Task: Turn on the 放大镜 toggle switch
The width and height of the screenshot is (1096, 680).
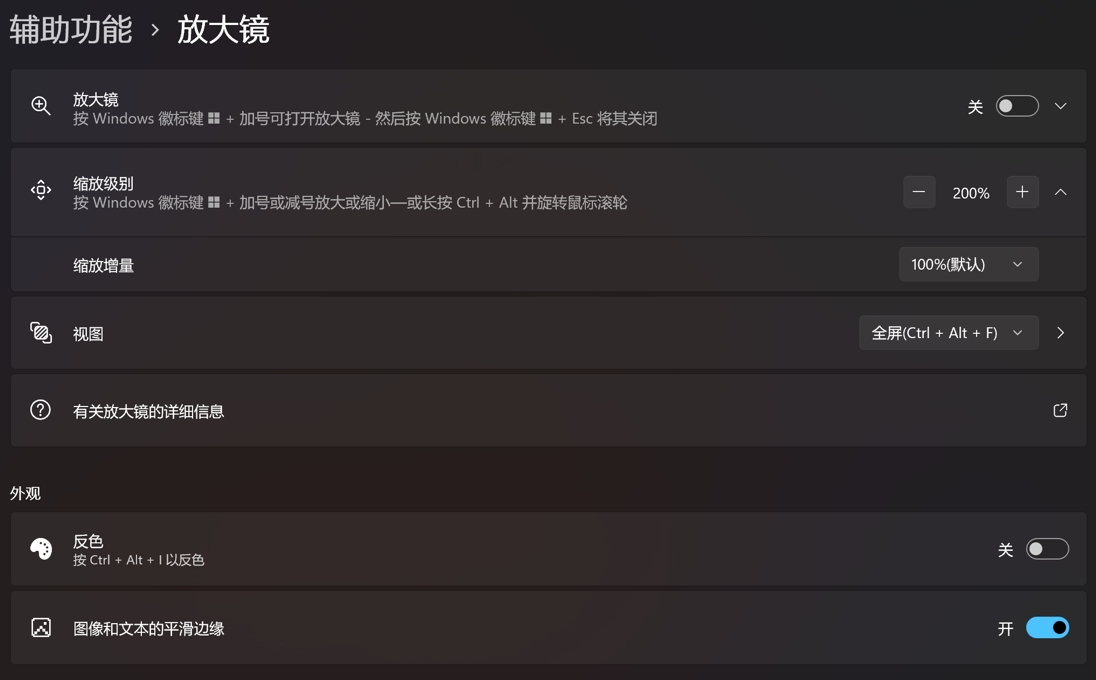Action: pos(1017,106)
